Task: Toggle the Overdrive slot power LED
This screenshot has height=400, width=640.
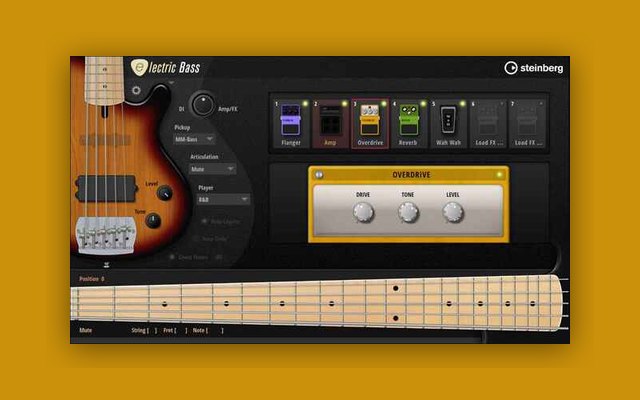Action: click(384, 104)
